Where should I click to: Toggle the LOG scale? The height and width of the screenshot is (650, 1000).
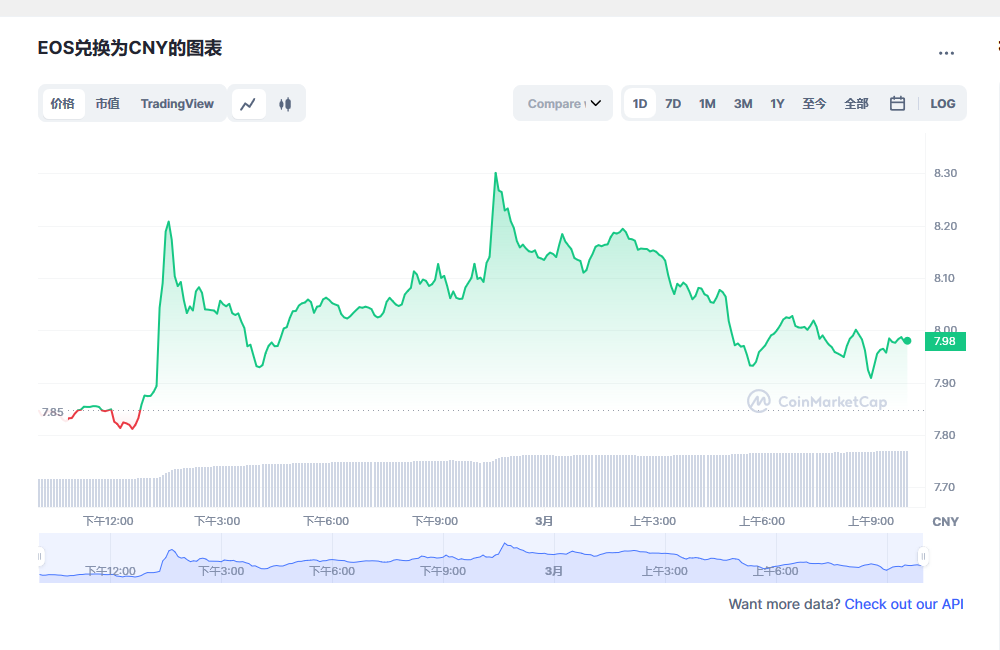coord(942,103)
